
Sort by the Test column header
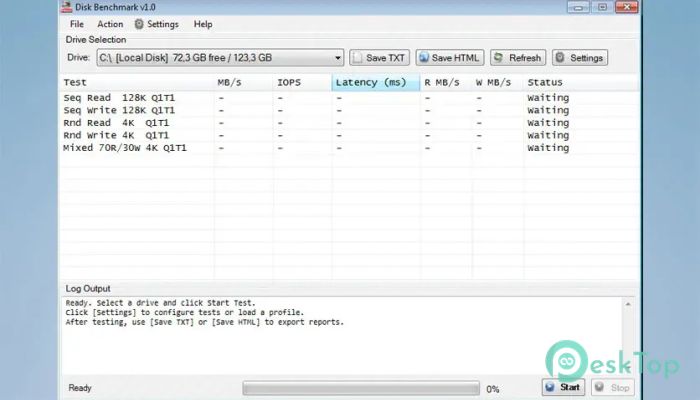pyautogui.click(x=137, y=83)
